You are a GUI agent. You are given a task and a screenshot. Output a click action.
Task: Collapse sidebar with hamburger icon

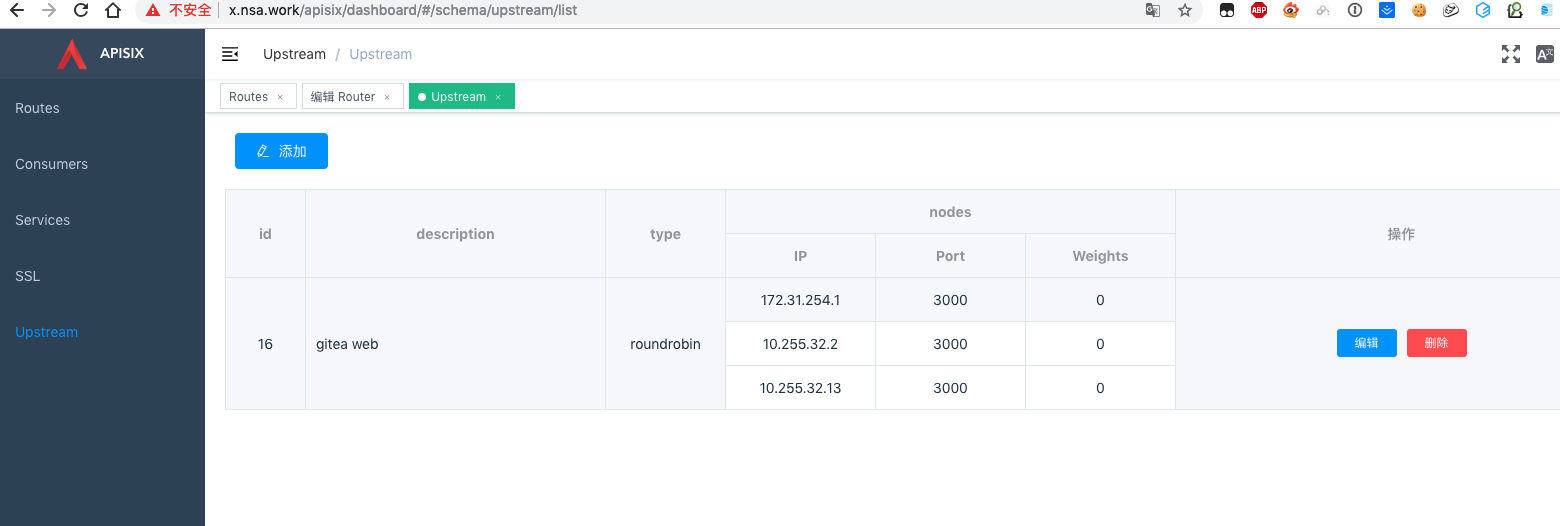point(230,54)
